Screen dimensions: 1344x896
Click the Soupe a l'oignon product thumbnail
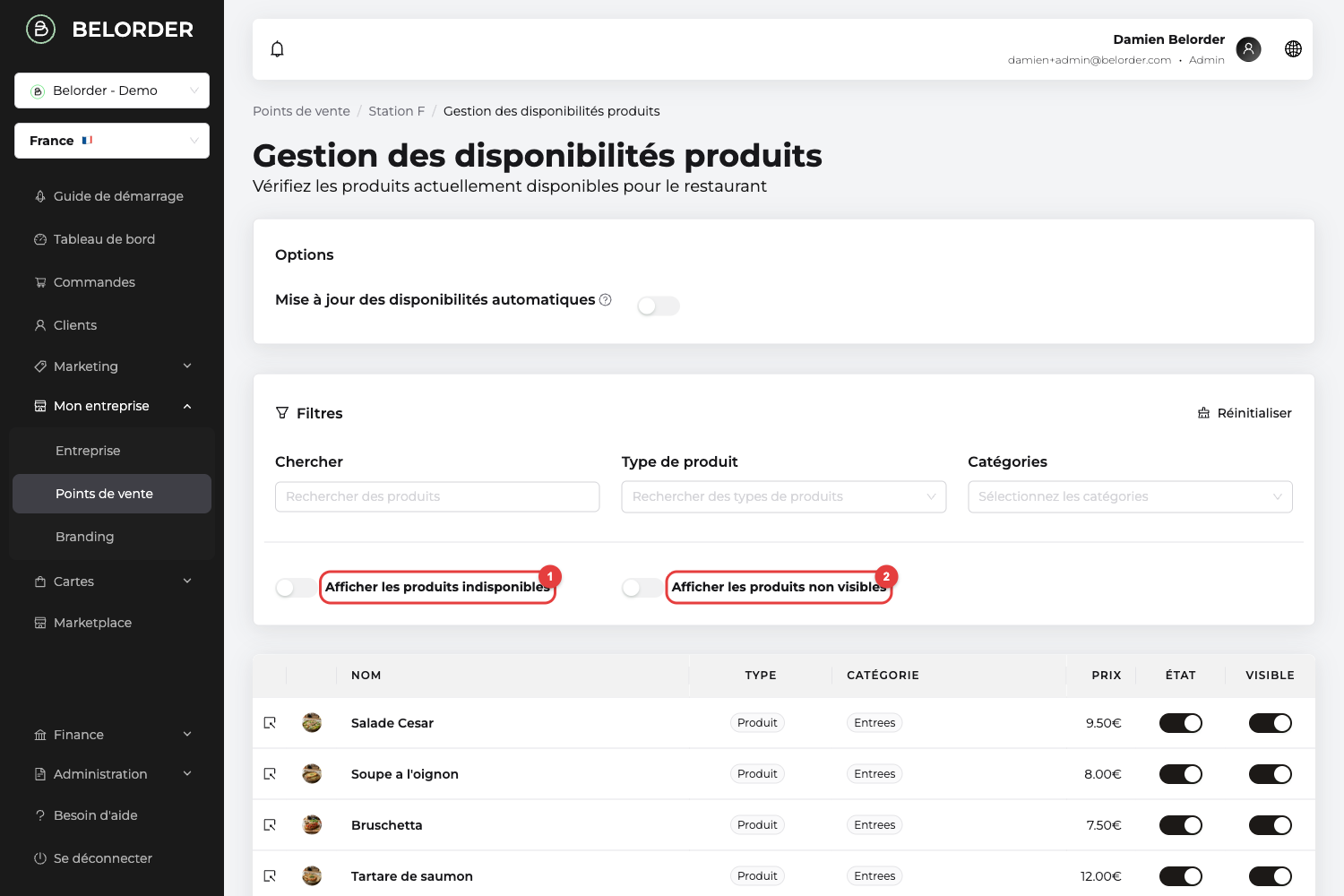point(312,774)
